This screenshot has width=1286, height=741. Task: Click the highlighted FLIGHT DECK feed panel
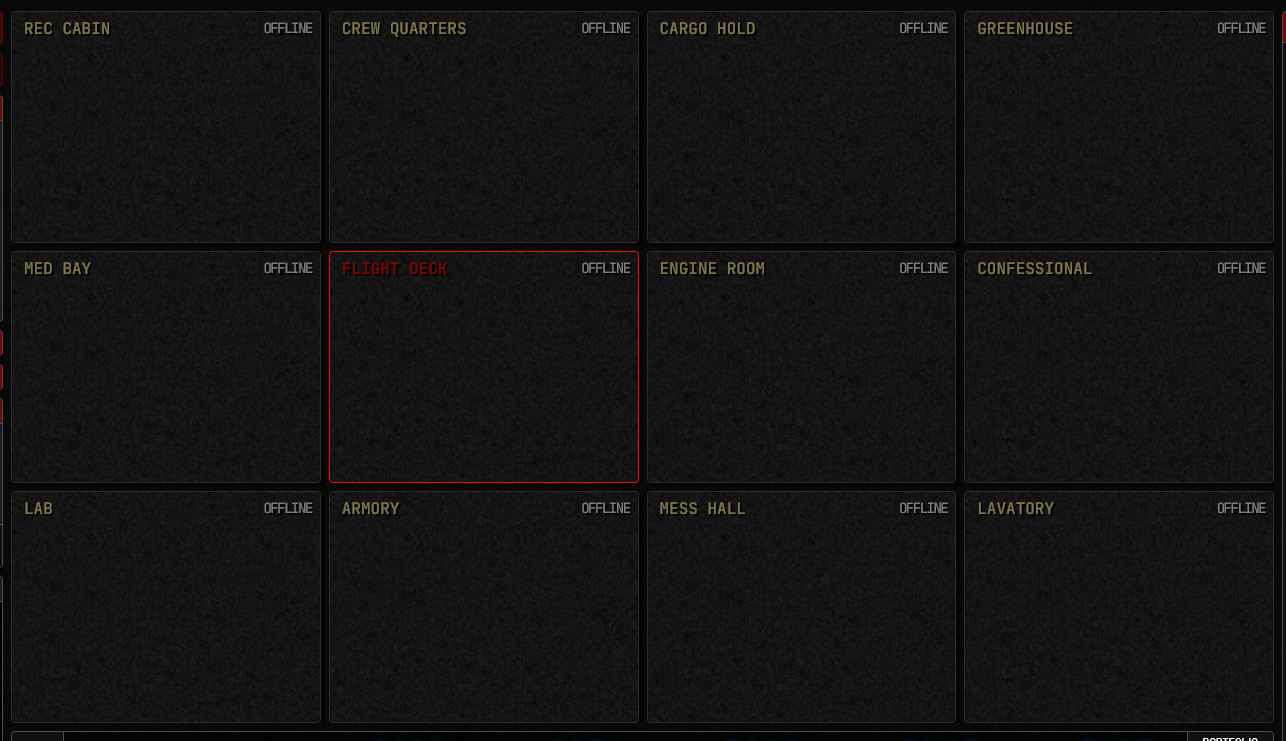484,367
